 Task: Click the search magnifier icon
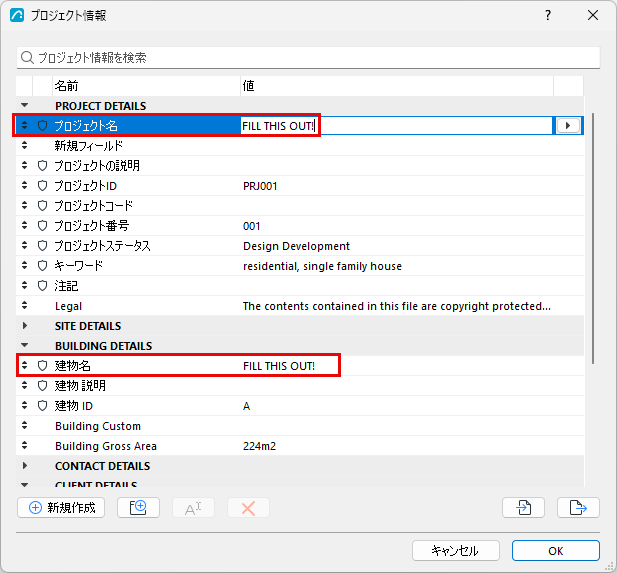coord(27,57)
